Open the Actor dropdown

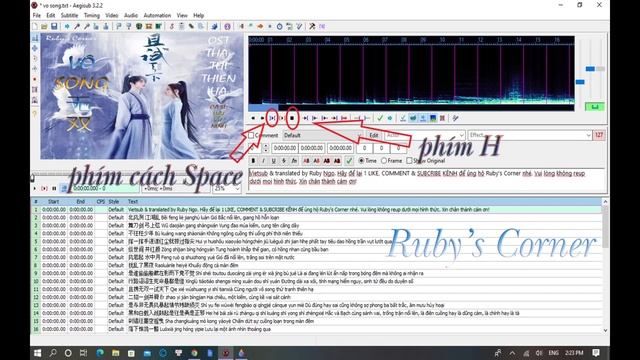click(x=424, y=135)
